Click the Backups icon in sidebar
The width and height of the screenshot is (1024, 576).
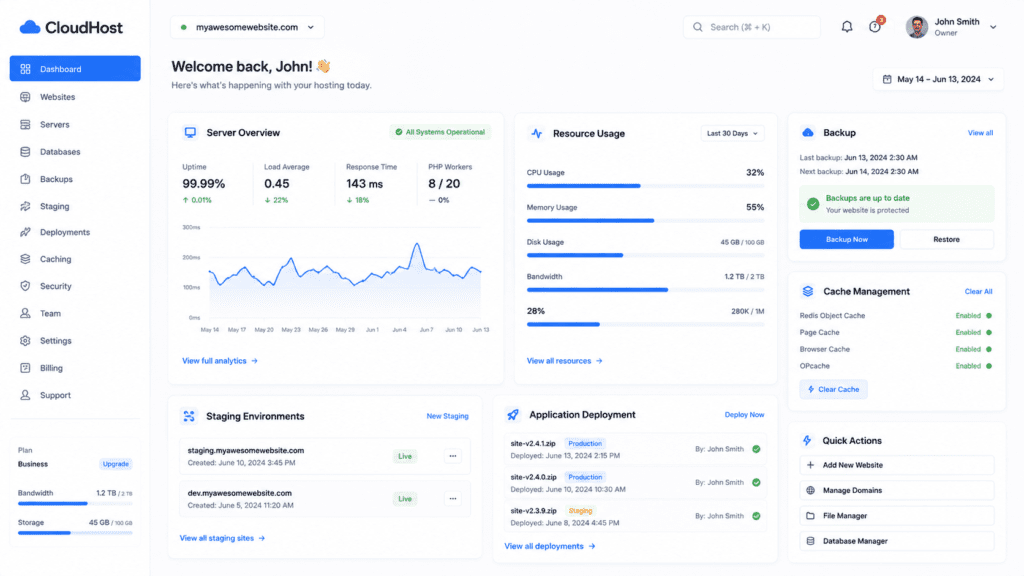[25, 179]
